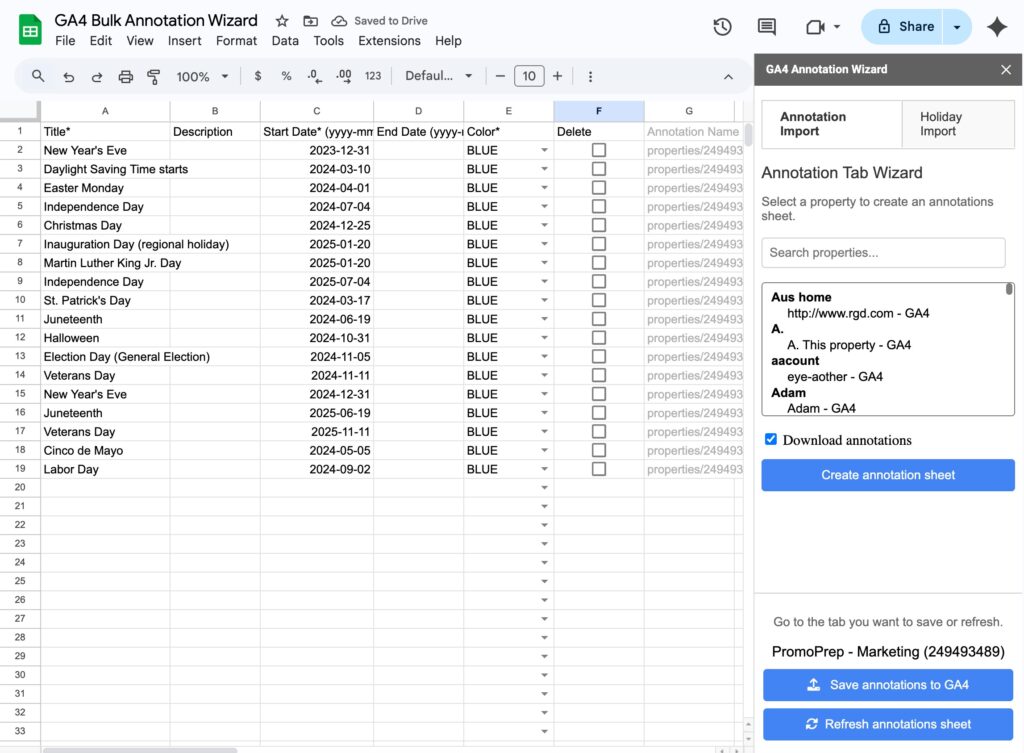Click the move to folder icon

click(x=311, y=21)
